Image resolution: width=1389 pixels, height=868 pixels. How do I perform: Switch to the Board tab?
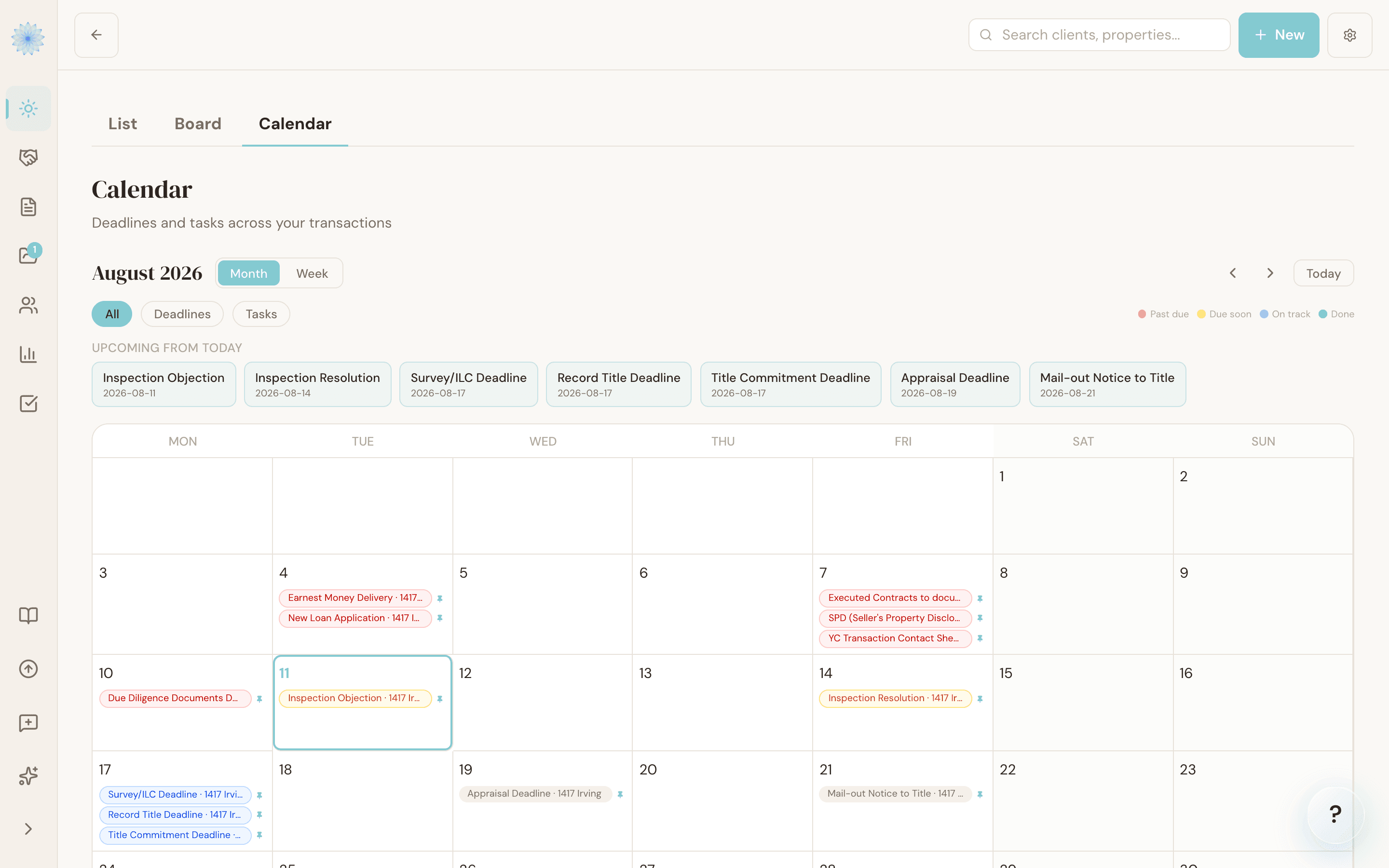197,123
